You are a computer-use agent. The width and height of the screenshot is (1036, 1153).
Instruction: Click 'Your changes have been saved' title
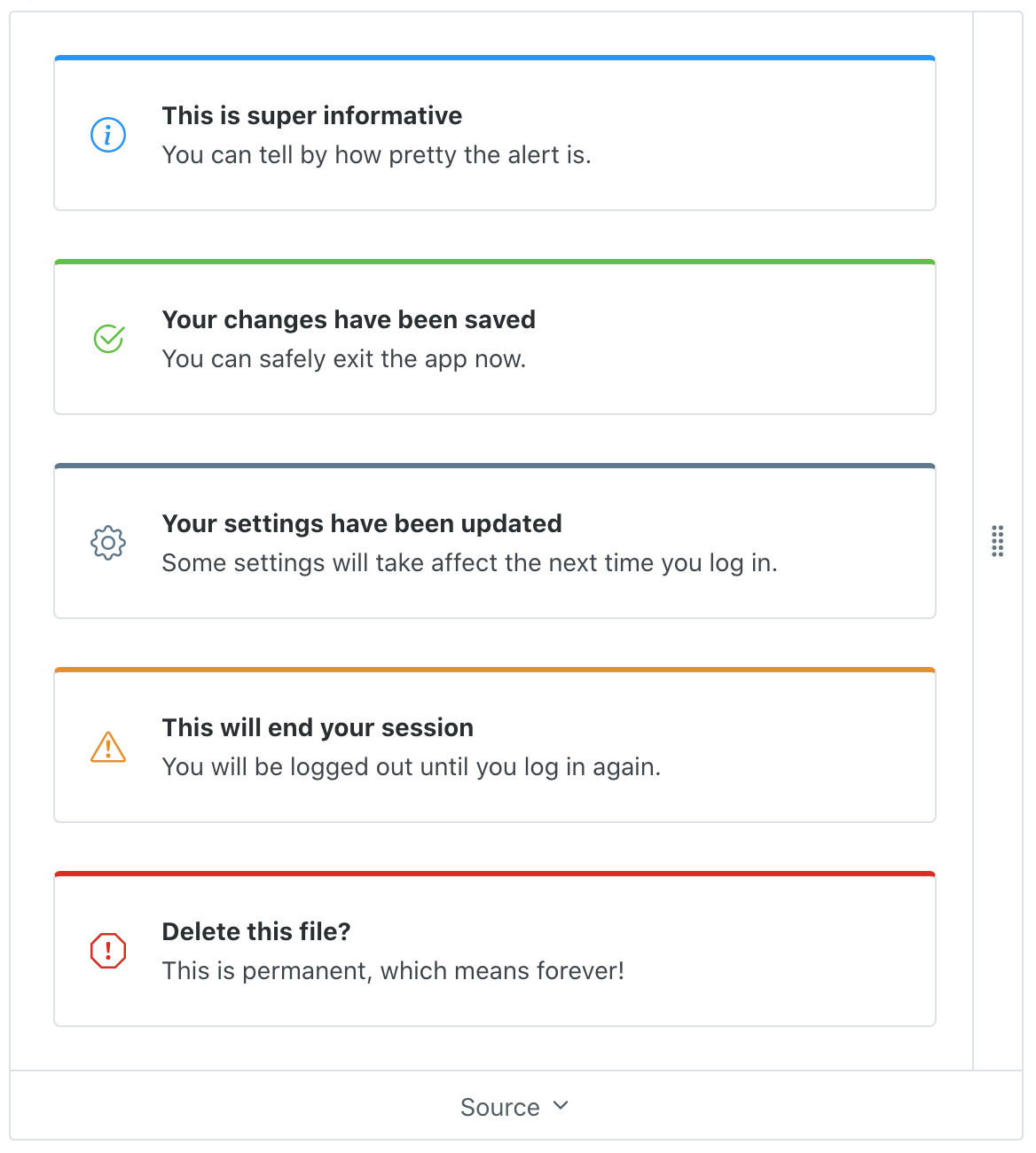click(349, 320)
